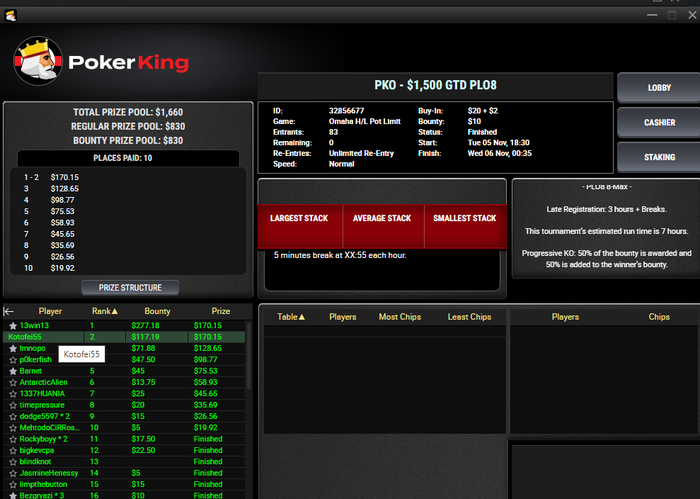This screenshot has height=499, width=700.
Task: Toggle favorite star for player lmnopo
Action: click(x=13, y=349)
